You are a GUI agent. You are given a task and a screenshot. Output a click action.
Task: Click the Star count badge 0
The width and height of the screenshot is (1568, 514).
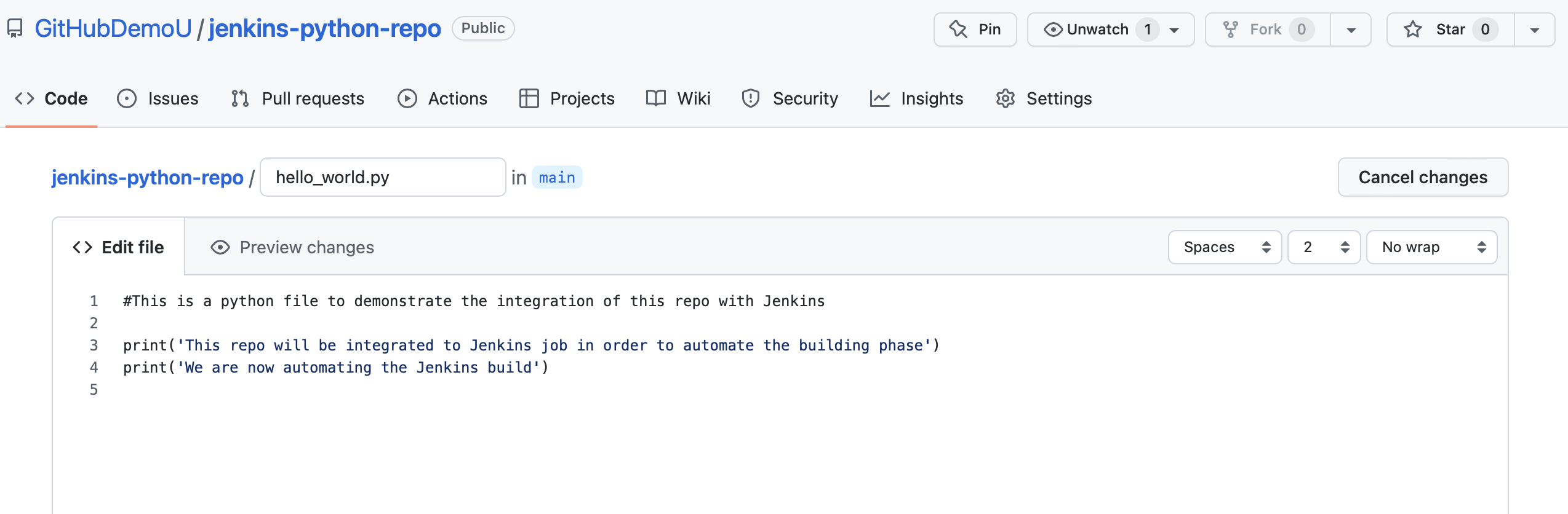[1486, 29]
